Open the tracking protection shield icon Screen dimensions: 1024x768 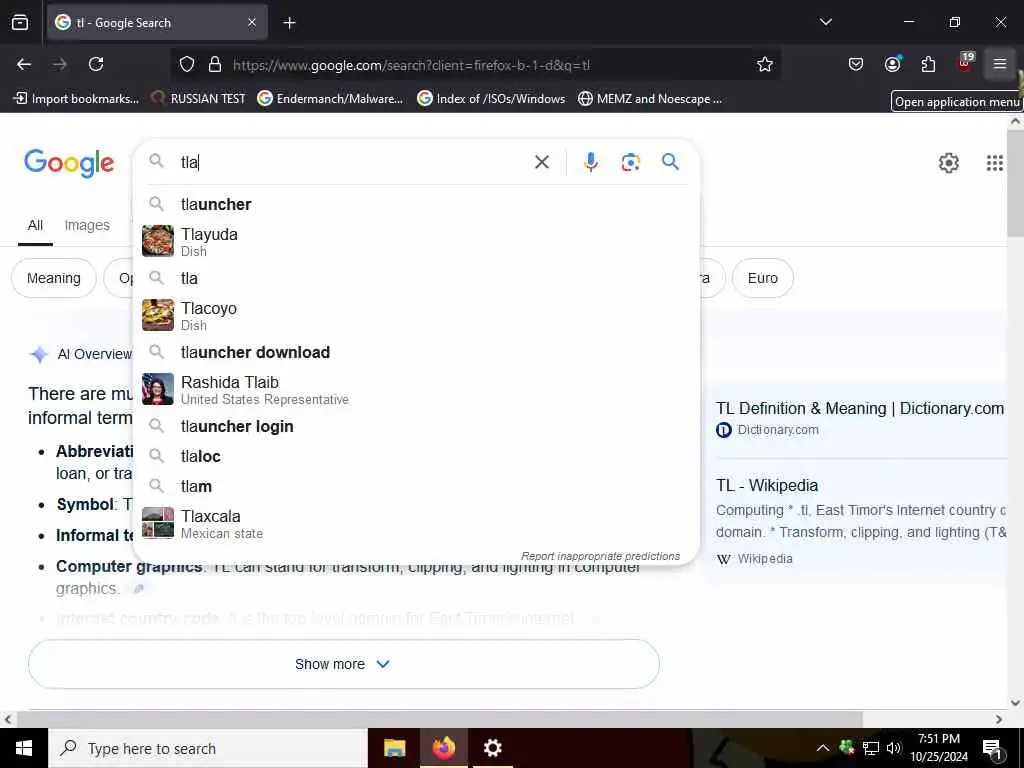pyautogui.click(x=187, y=65)
